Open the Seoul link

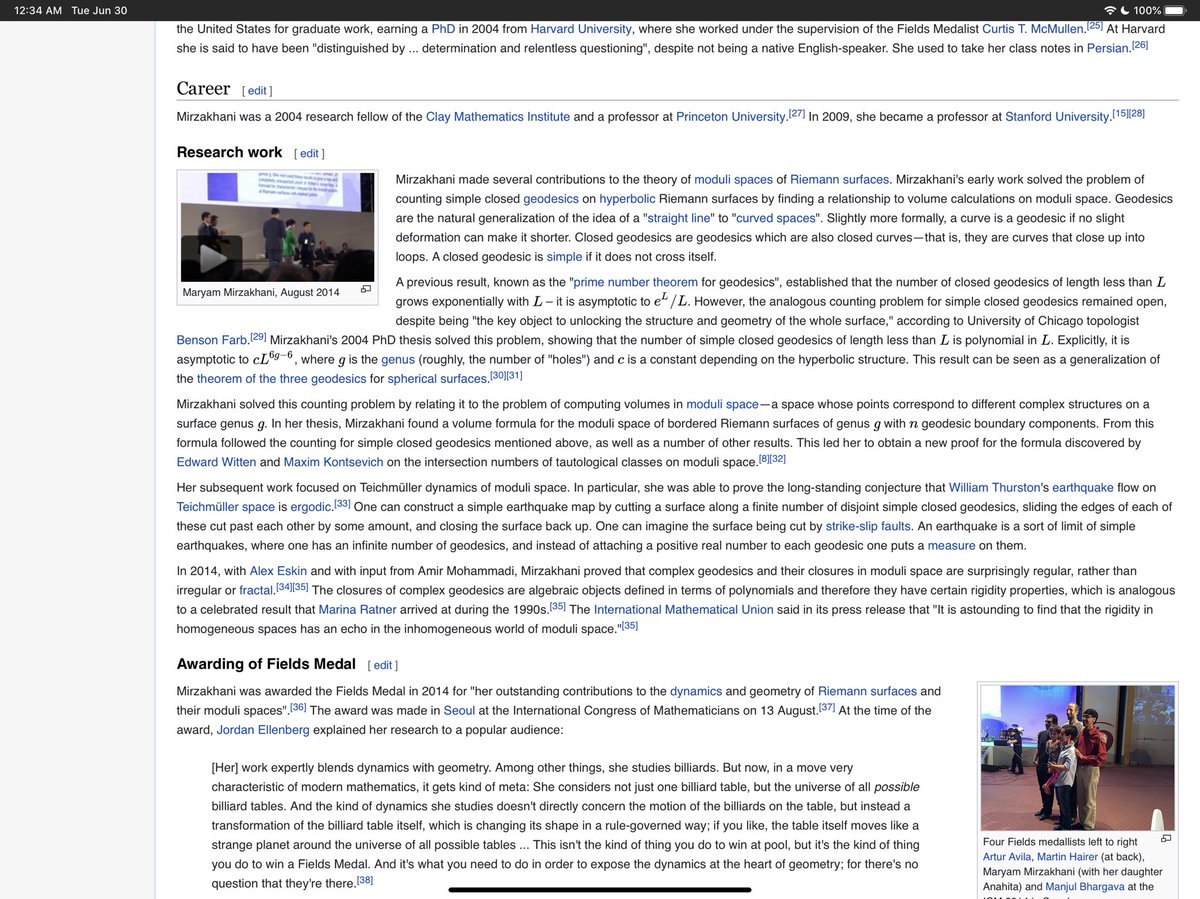pyautogui.click(x=460, y=710)
